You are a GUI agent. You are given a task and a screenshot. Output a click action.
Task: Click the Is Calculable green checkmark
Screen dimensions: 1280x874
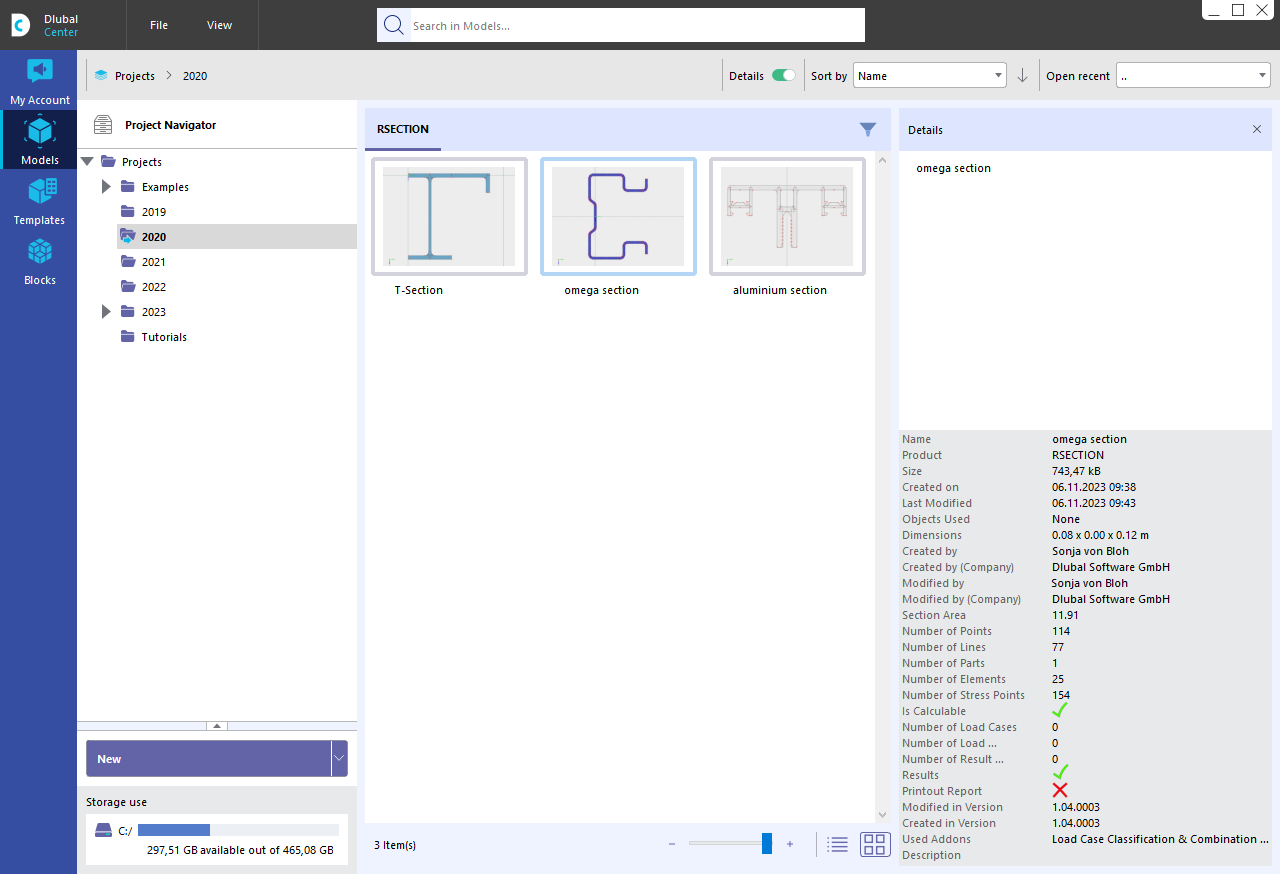click(x=1060, y=711)
